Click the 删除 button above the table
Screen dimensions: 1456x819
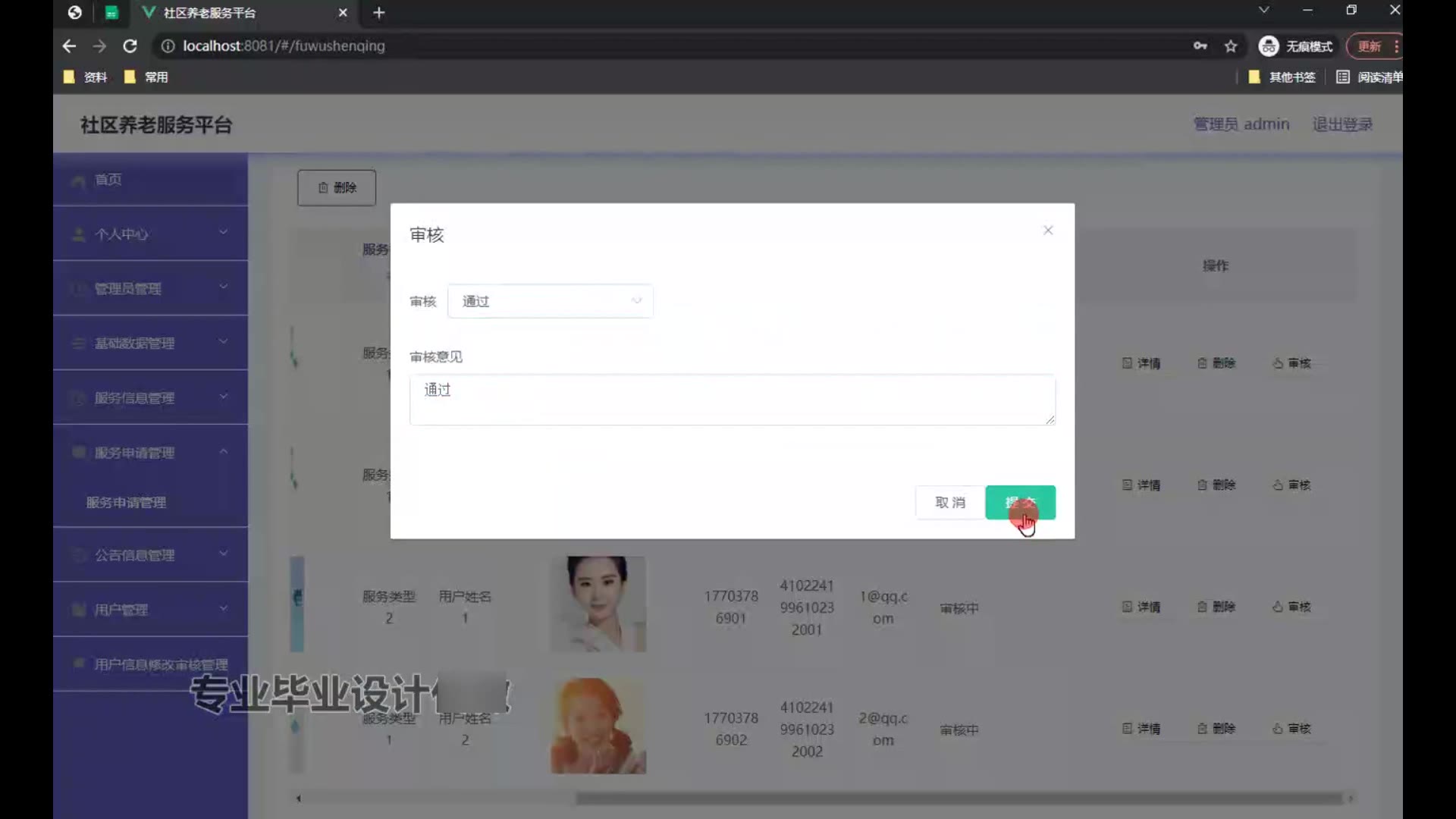(x=337, y=187)
